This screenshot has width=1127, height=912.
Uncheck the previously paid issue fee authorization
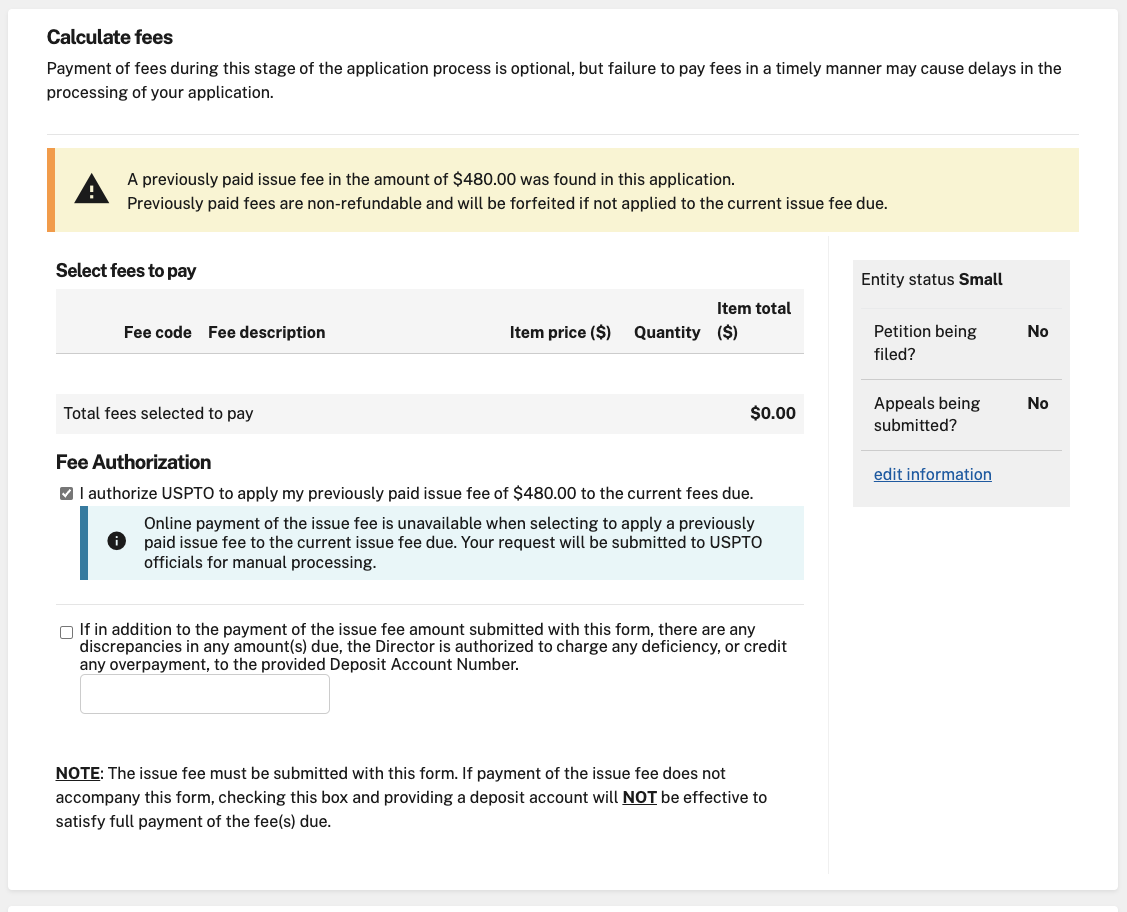(x=67, y=494)
